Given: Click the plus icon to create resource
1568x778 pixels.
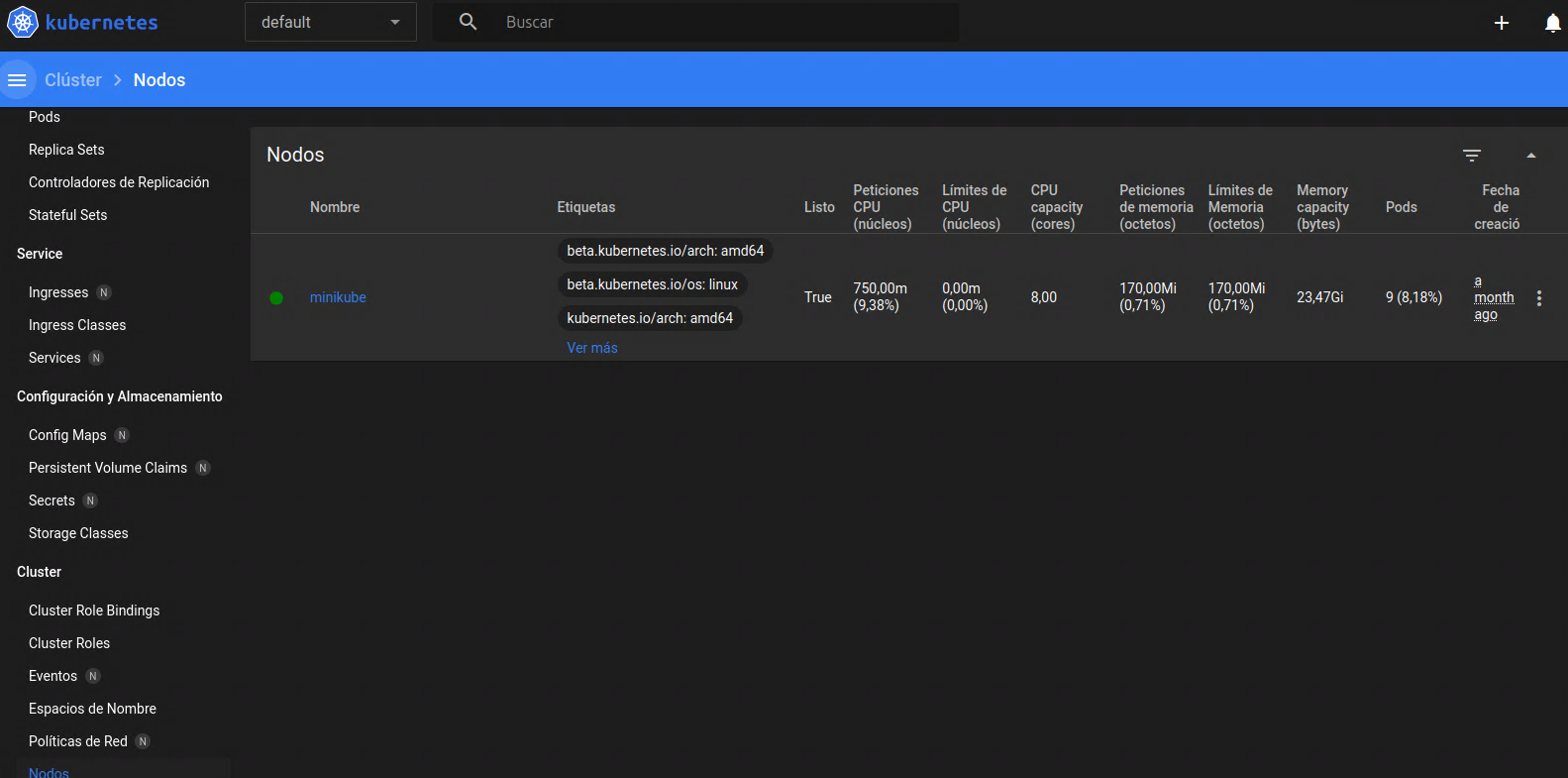Looking at the screenshot, I should pos(1501,23).
